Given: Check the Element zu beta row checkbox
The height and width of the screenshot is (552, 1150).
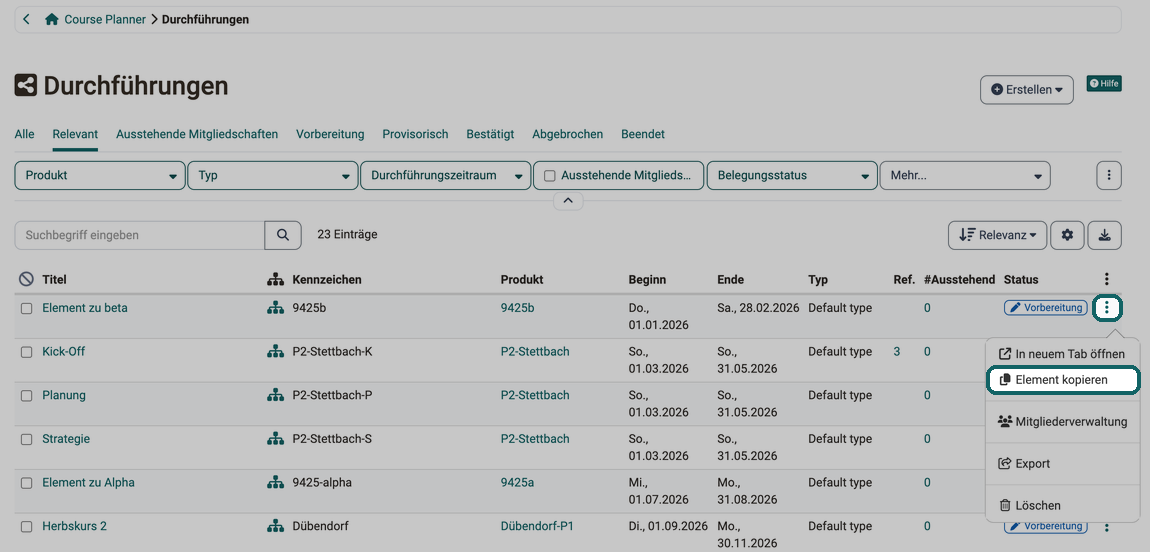Looking at the screenshot, I should point(26,309).
